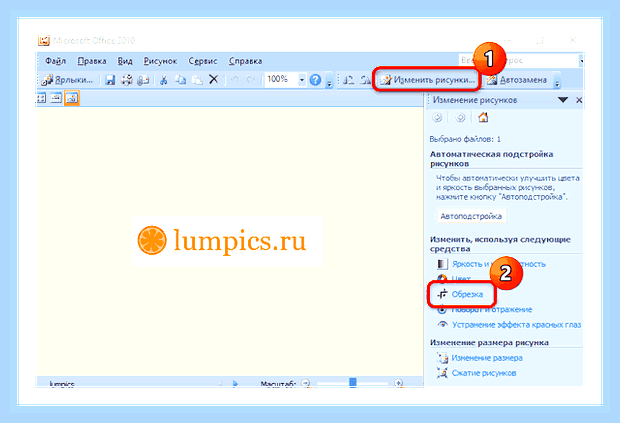
Task: Click the Paste clipboard icon
Action: (197, 80)
